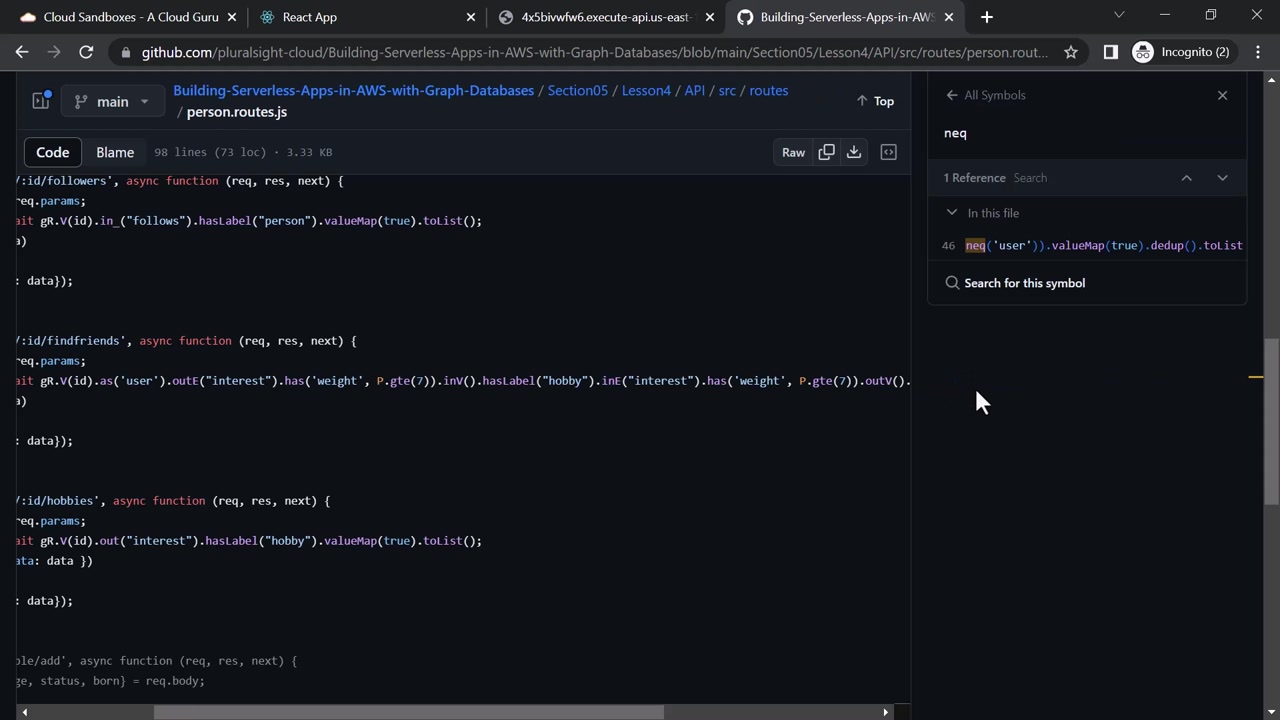
Task: Click the symbols pane toggle icon
Action: click(888, 152)
